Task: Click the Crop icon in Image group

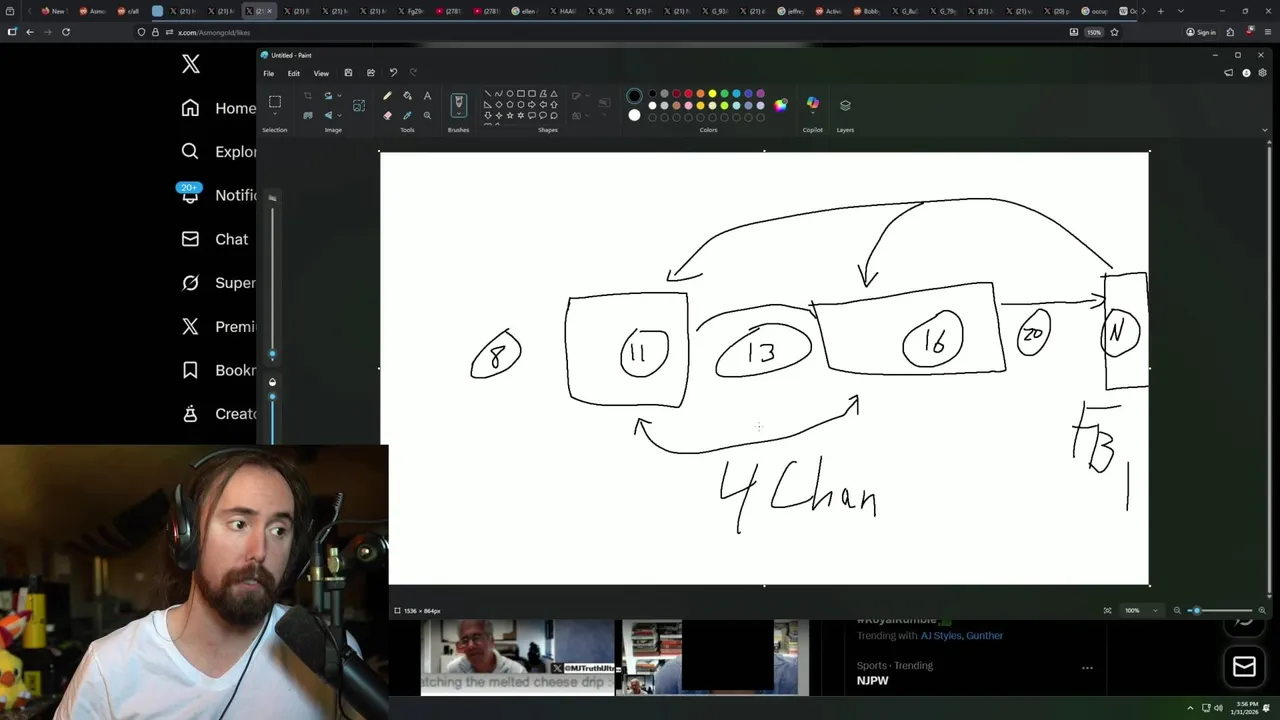Action: pyautogui.click(x=307, y=96)
